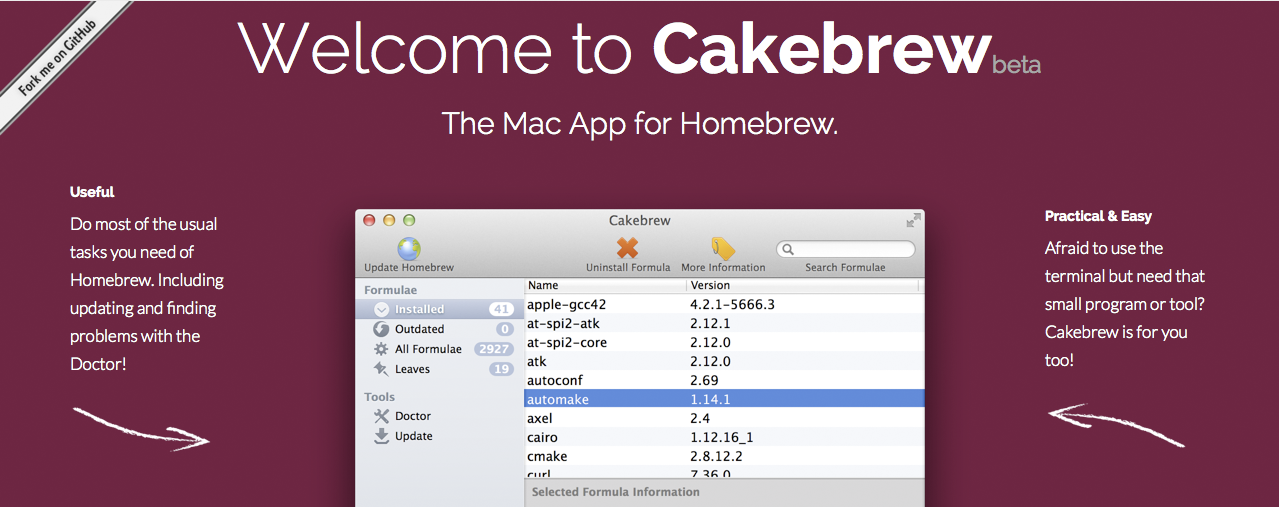Click the magnifier icon in the search field
This screenshot has height=507, width=1279.
click(x=788, y=249)
